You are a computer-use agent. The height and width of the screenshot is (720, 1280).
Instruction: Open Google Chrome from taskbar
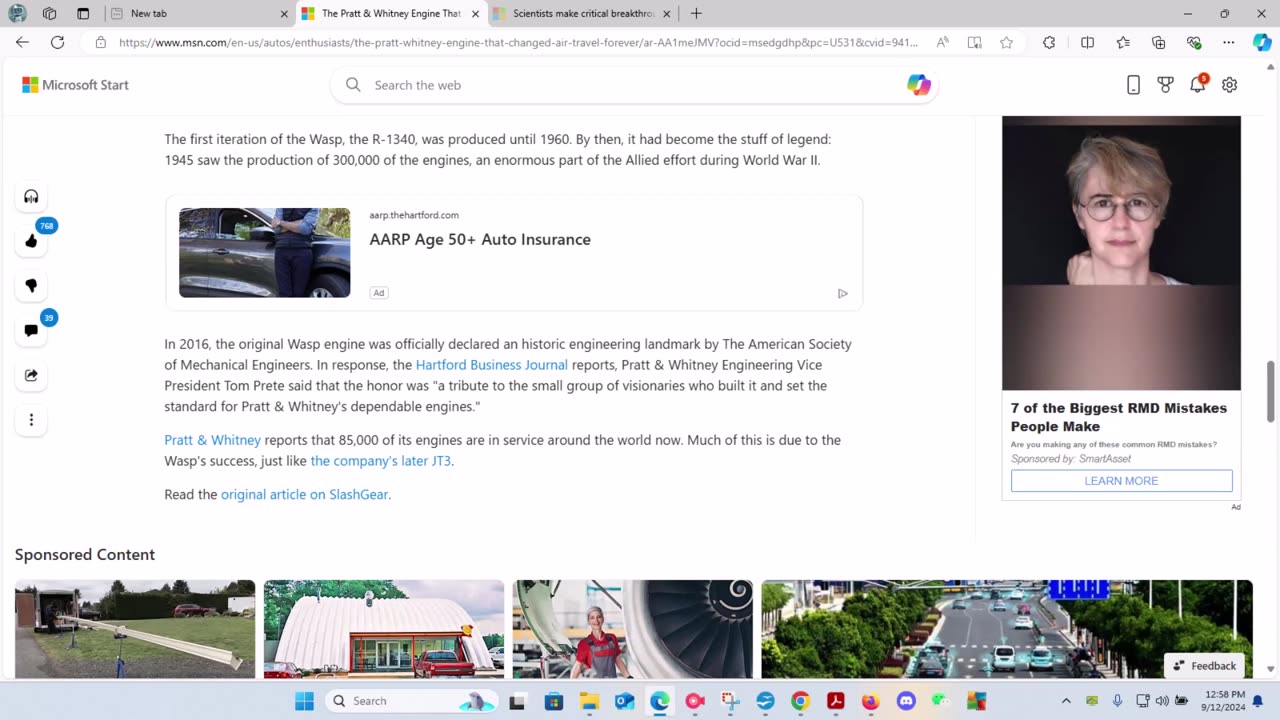tap(800, 701)
